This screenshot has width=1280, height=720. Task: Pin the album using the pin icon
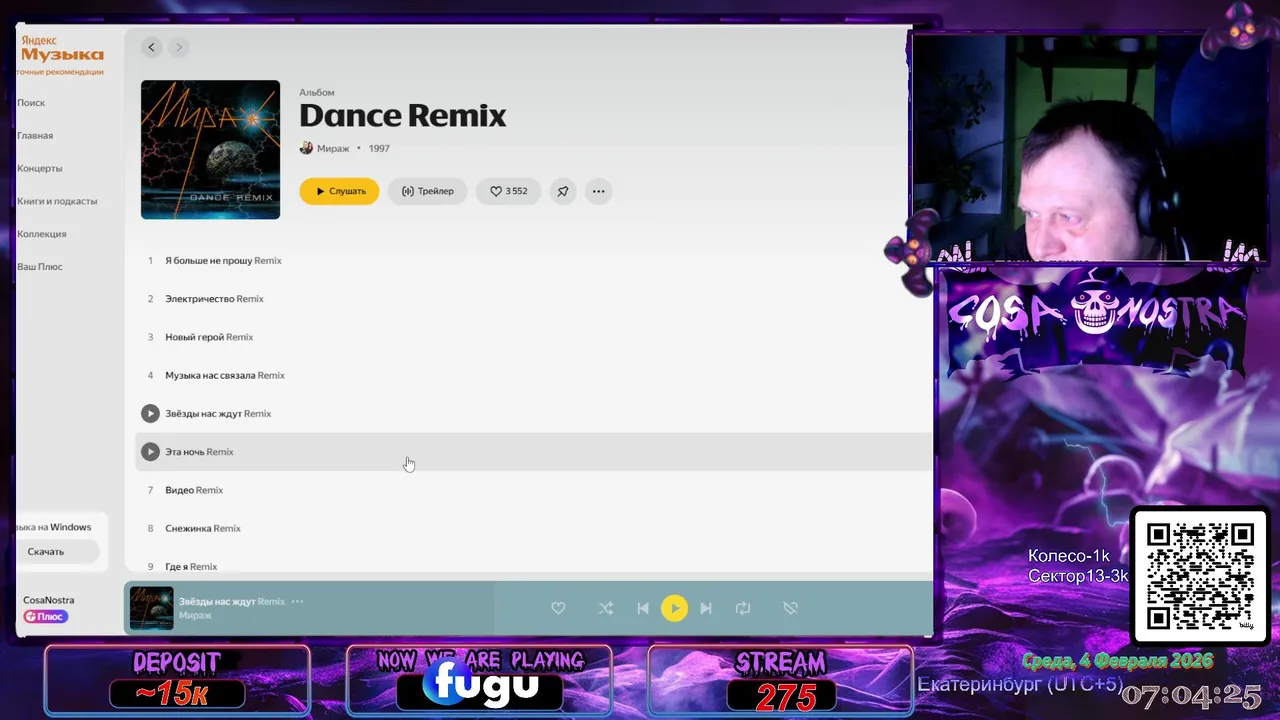(563, 191)
